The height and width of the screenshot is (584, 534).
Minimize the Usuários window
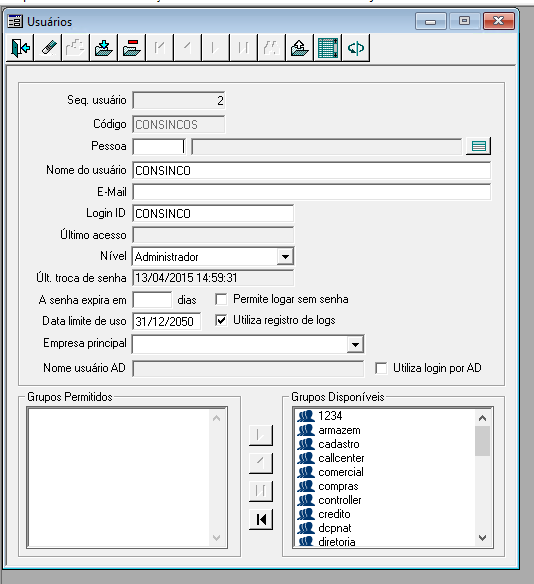(430, 21)
